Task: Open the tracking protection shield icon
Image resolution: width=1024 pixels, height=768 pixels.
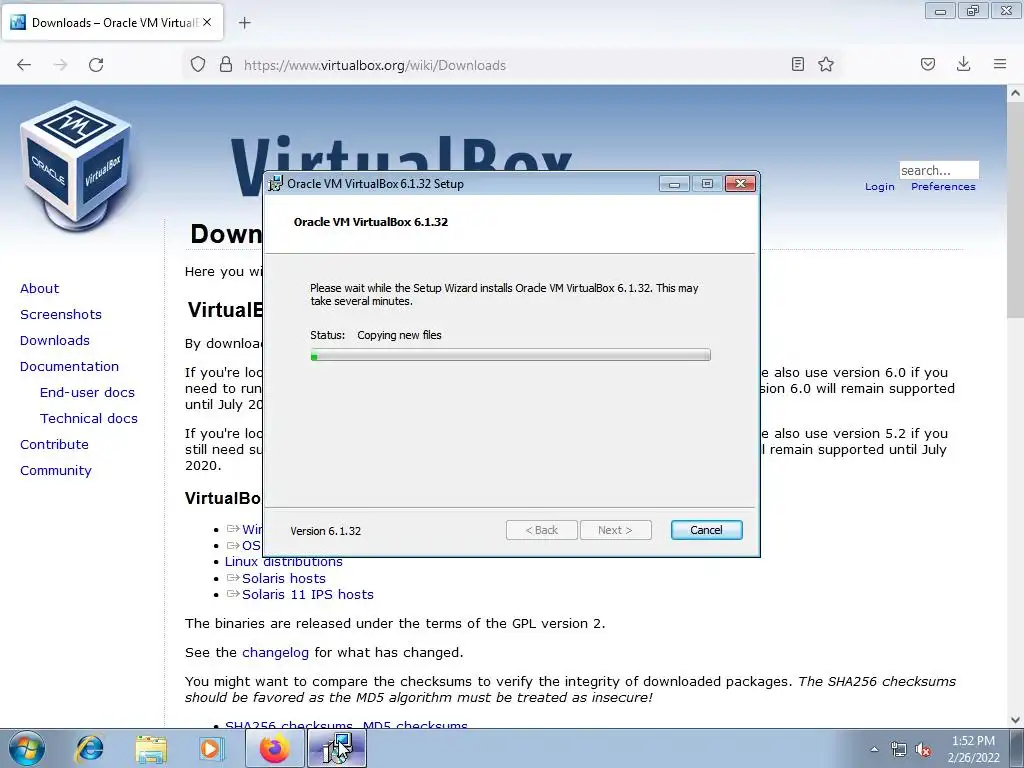Action: click(198, 65)
